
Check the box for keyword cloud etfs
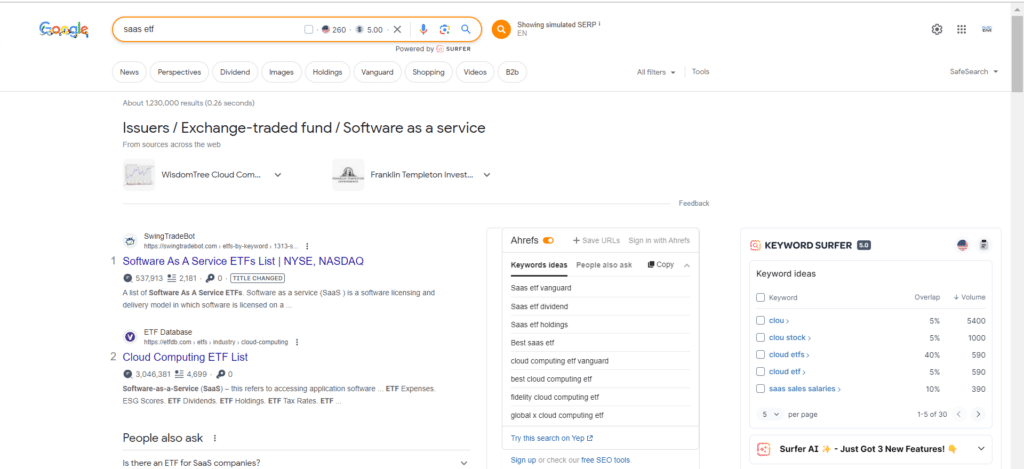[x=760, y=355]
